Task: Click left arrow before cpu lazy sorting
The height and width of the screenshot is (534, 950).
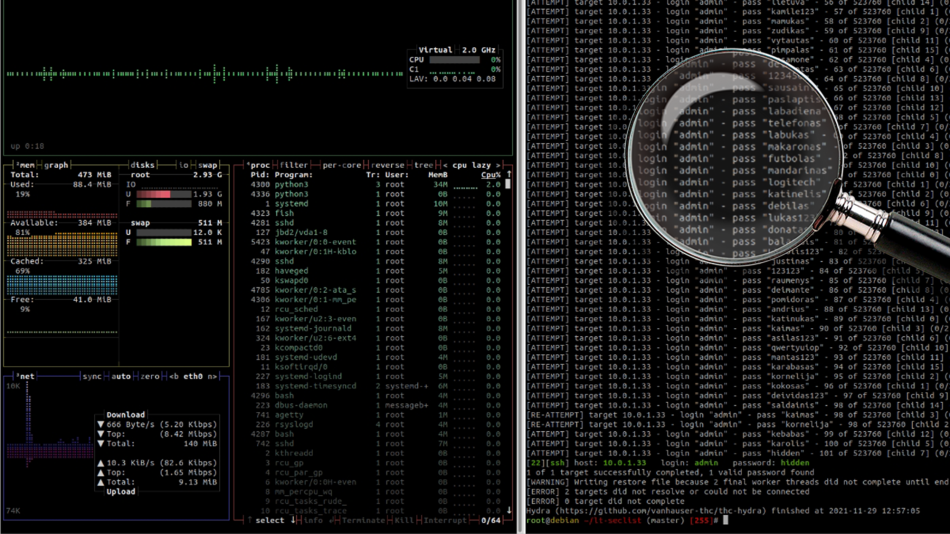Action: [447, 165]
